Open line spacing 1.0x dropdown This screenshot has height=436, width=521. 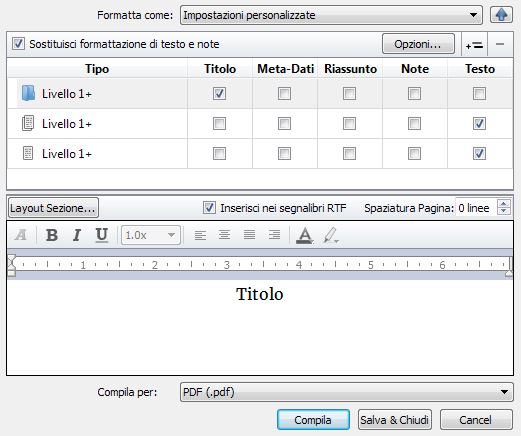(x=151, y=235)
